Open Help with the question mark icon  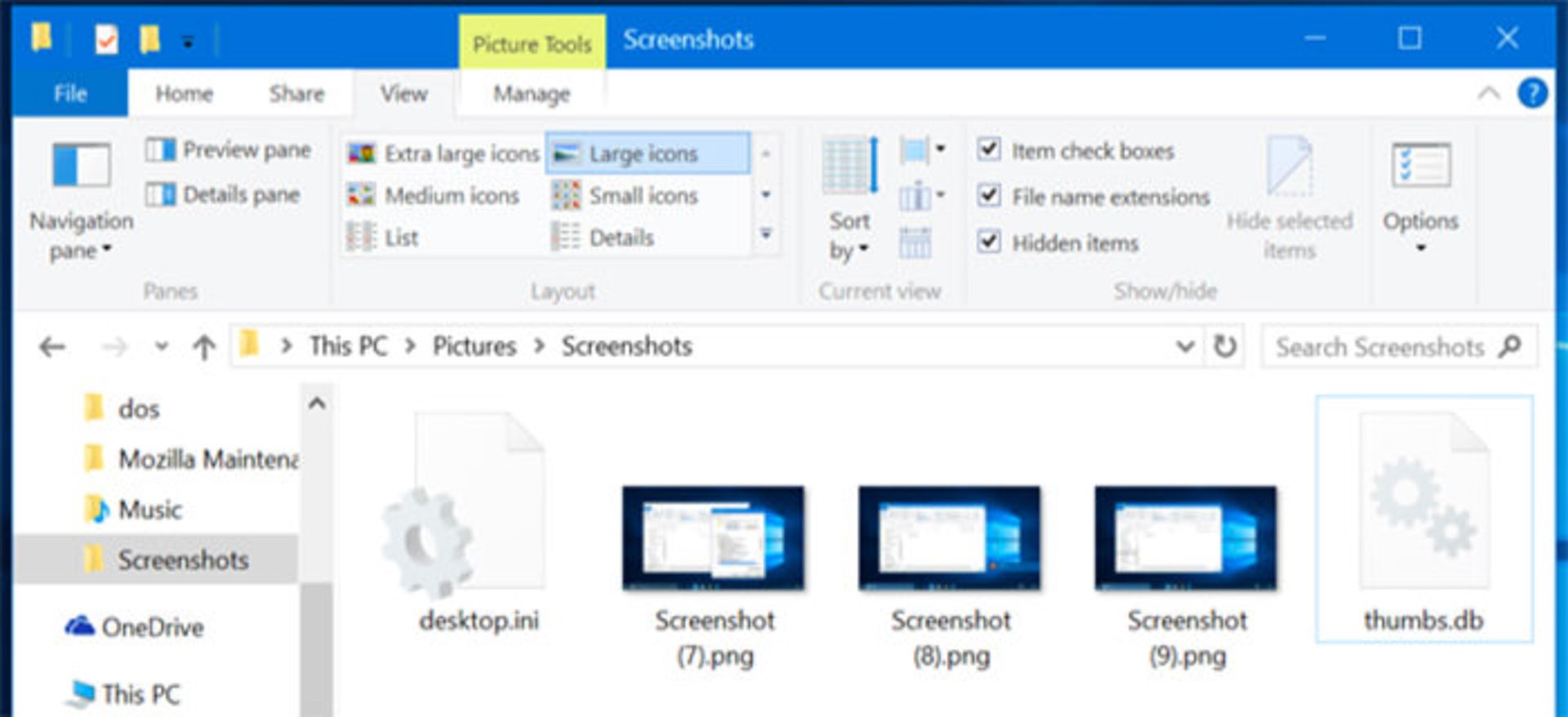1532,93
